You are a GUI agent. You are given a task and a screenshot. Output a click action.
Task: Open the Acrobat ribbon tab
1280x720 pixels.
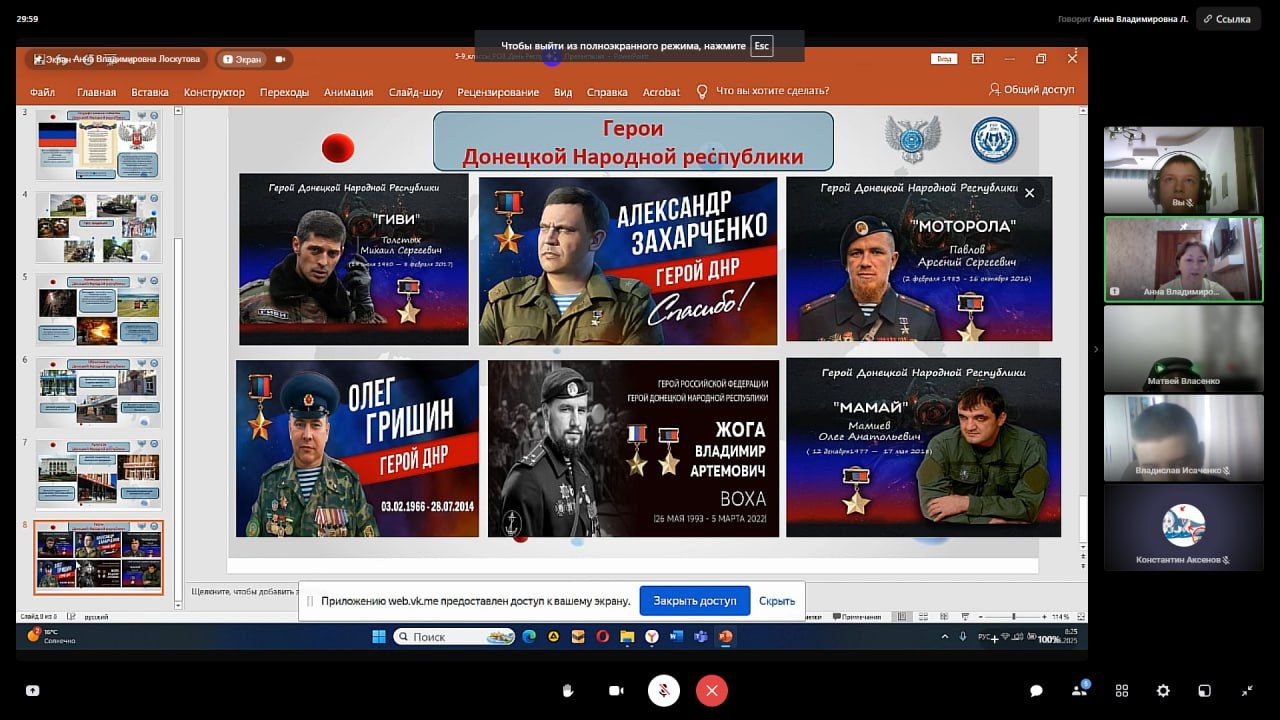click(x=661, y=92)
